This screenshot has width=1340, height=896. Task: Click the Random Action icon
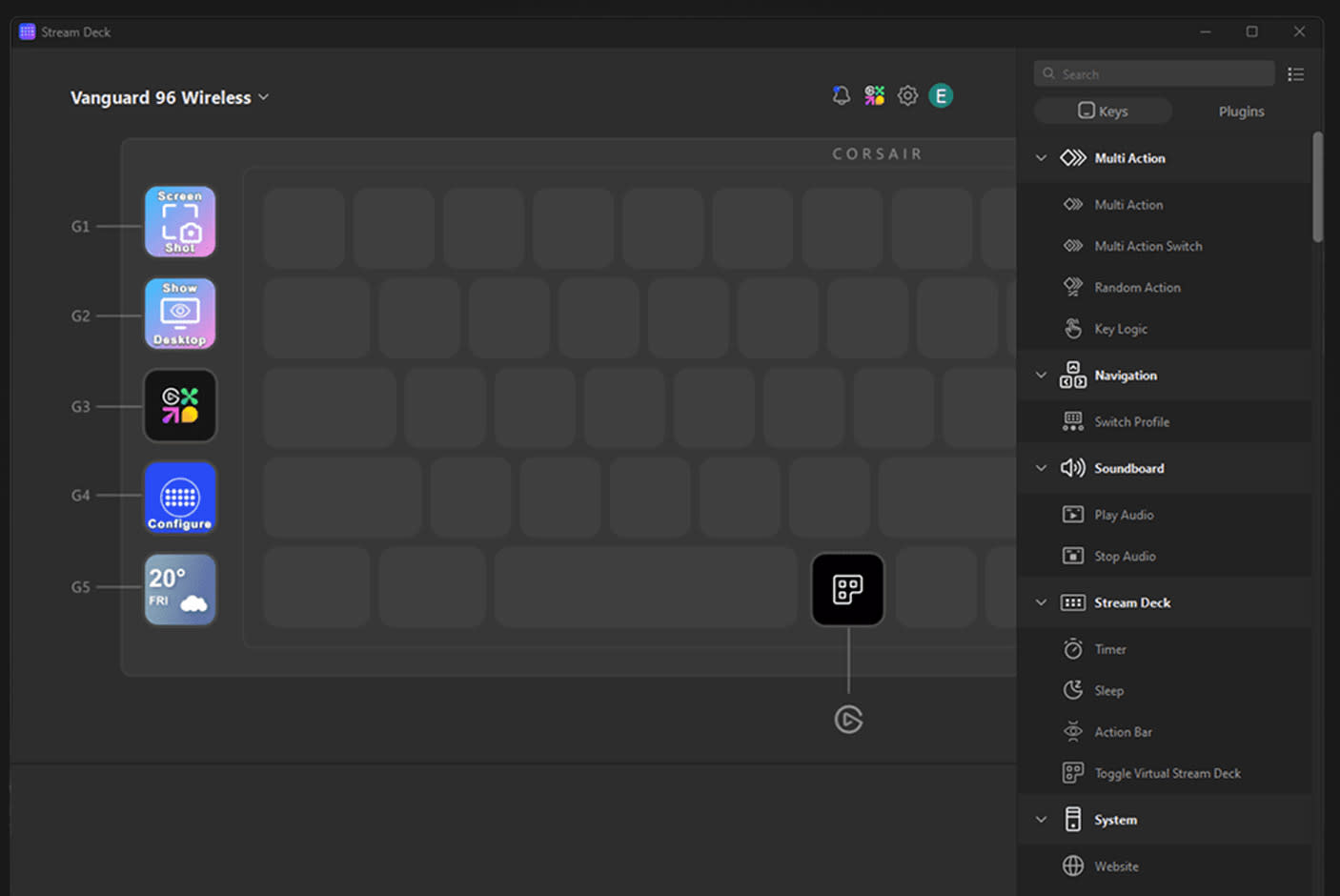tap(1073, 287)
